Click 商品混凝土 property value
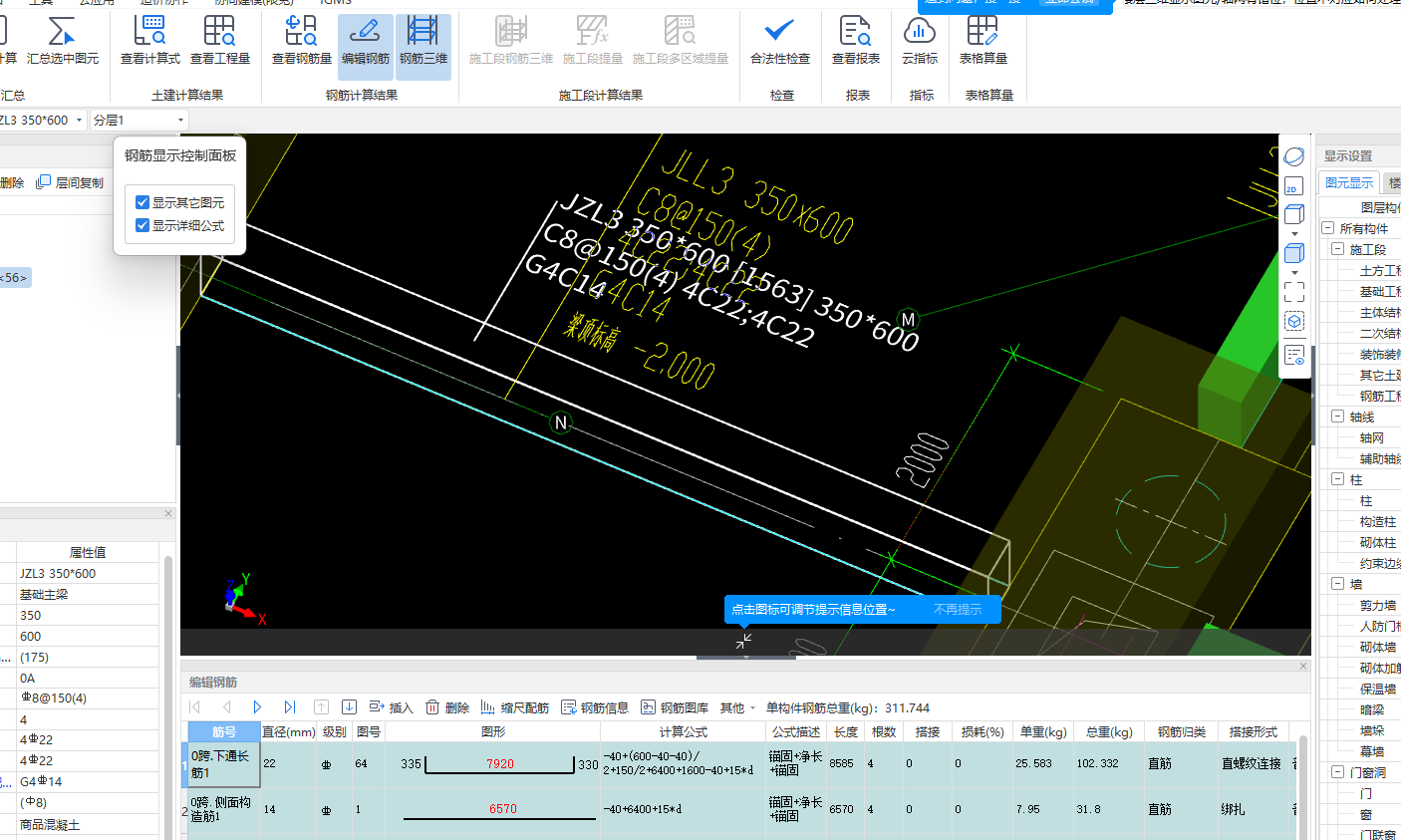Viewport: 1401px width, 840px height. (88, 825)
